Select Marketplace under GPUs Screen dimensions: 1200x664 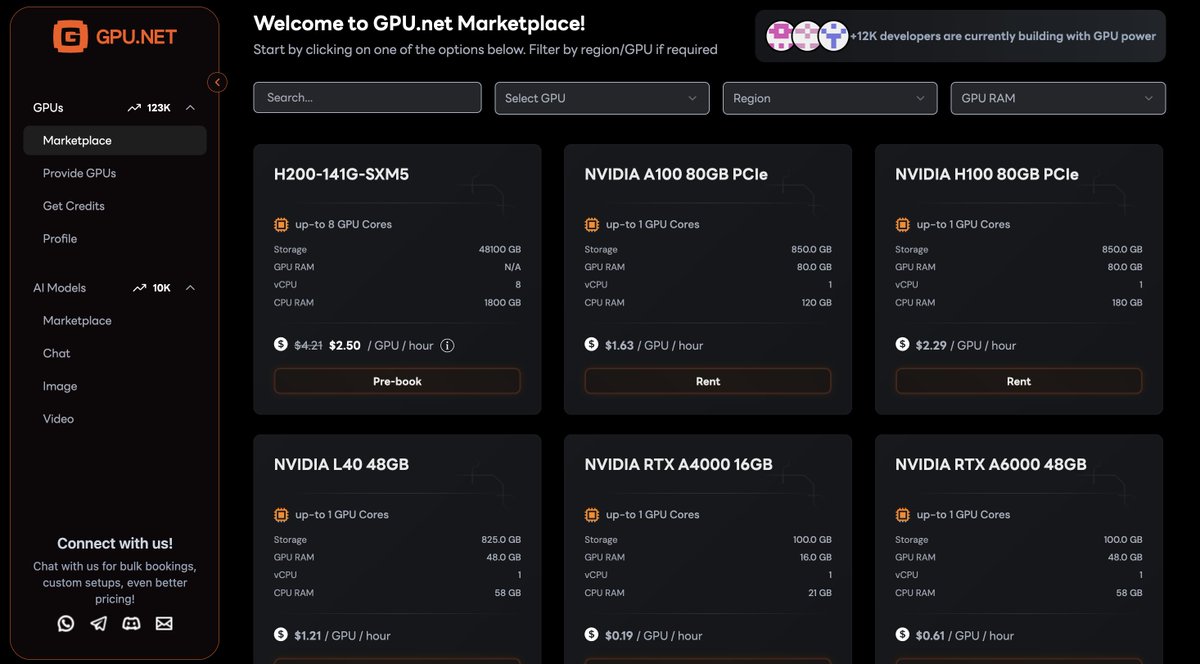[115, 141]
